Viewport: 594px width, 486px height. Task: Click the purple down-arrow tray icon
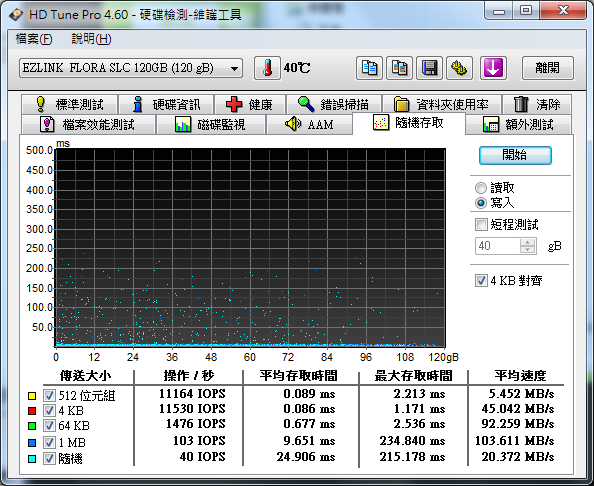tap(493, 68)
